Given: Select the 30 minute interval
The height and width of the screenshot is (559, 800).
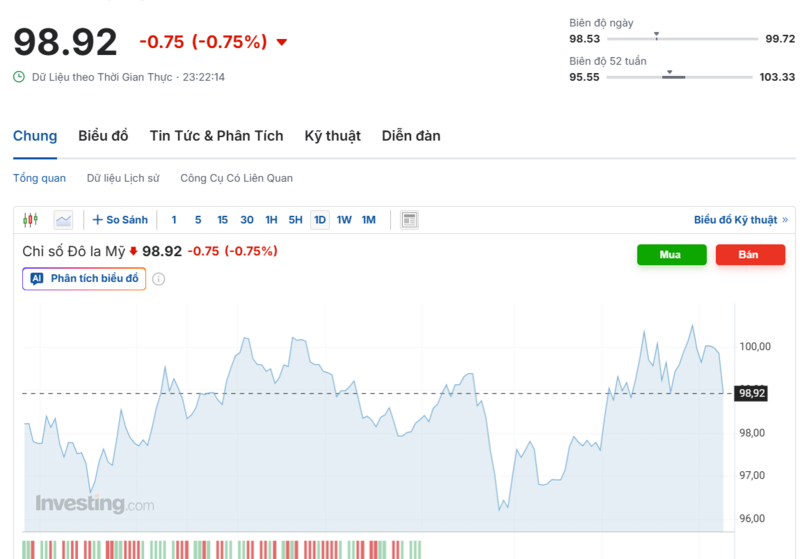Looking at the screenshot, I should pyautogui.click(x=247, y=220).
